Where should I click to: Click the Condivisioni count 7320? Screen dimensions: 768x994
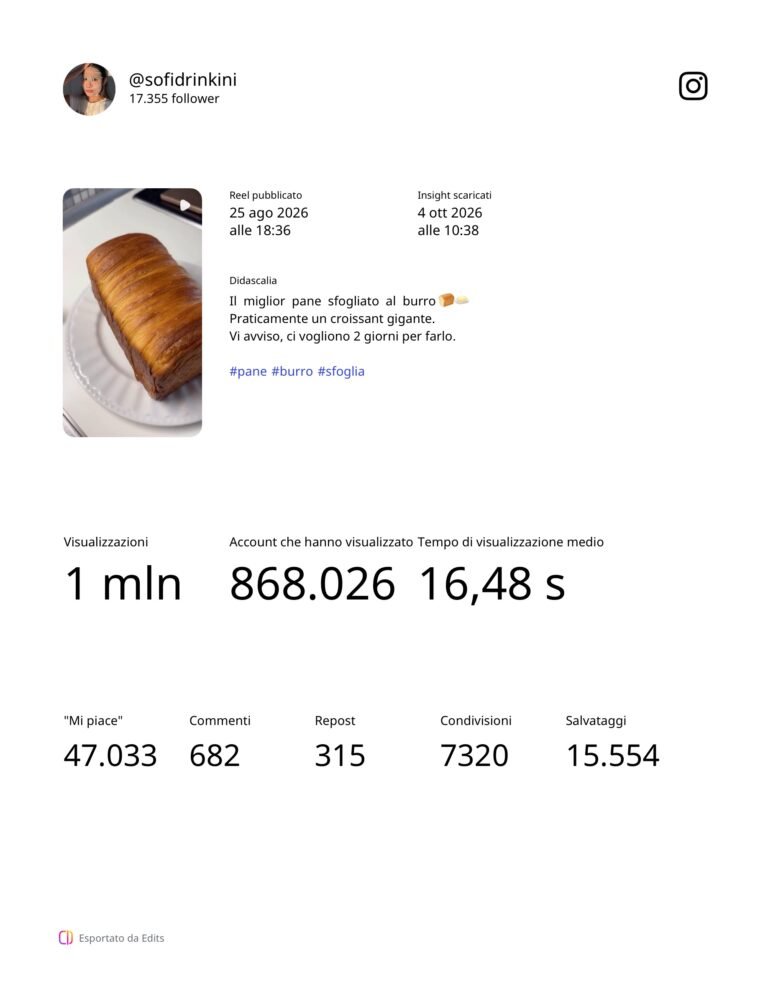tap(474, 756)
